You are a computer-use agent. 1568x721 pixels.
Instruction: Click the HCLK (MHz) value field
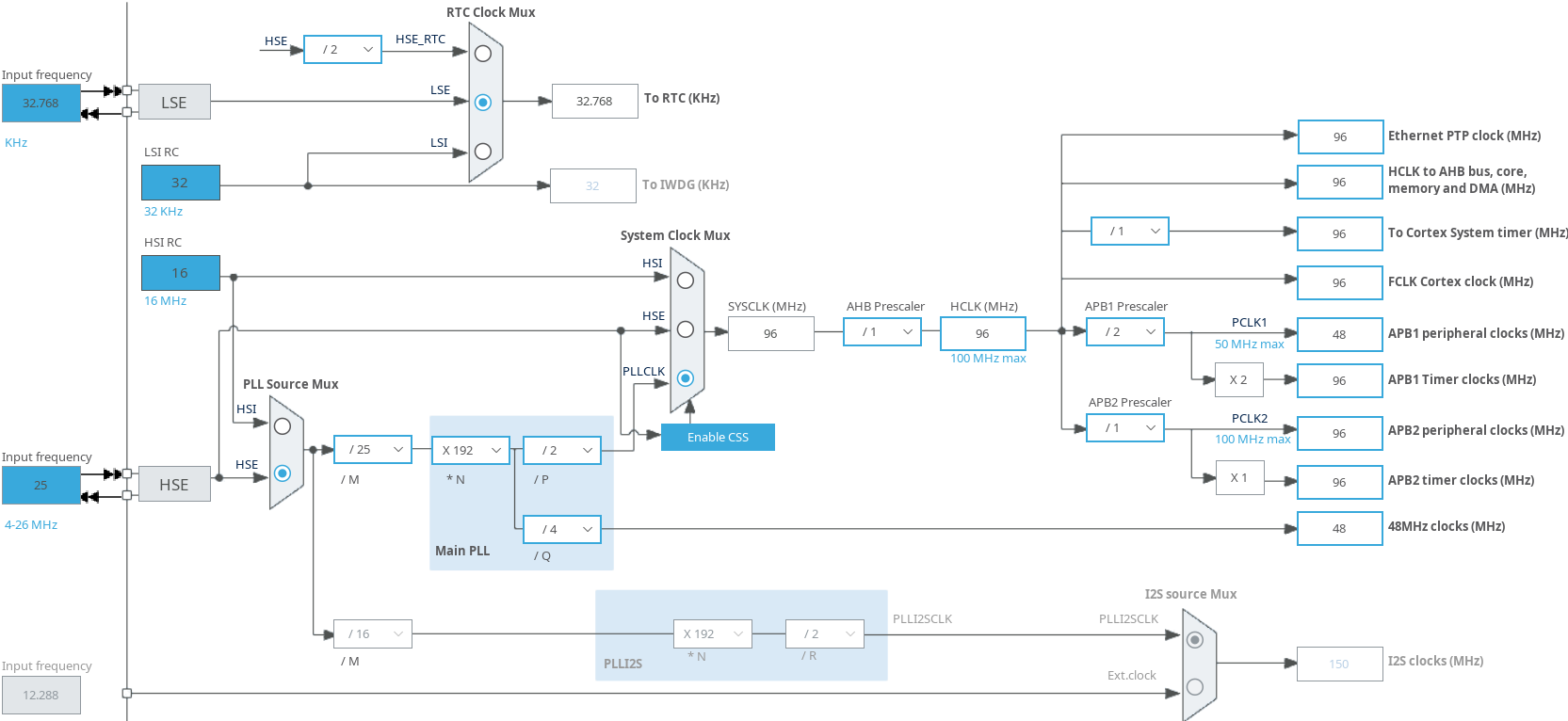coord(982,334)
